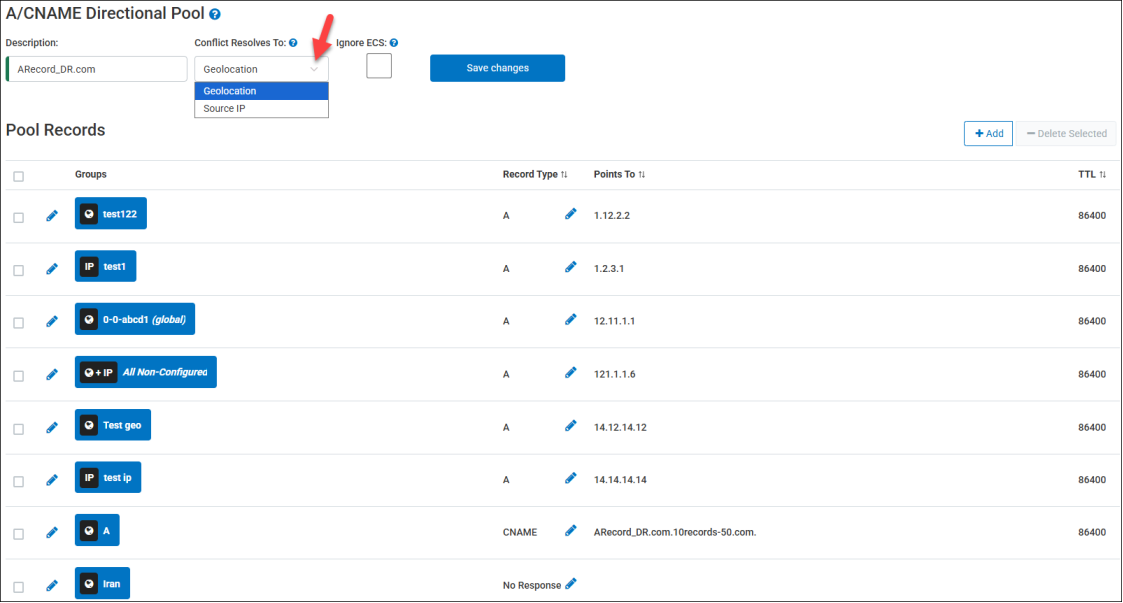Click pencil icon next to No Response

(x=571, y=584)
